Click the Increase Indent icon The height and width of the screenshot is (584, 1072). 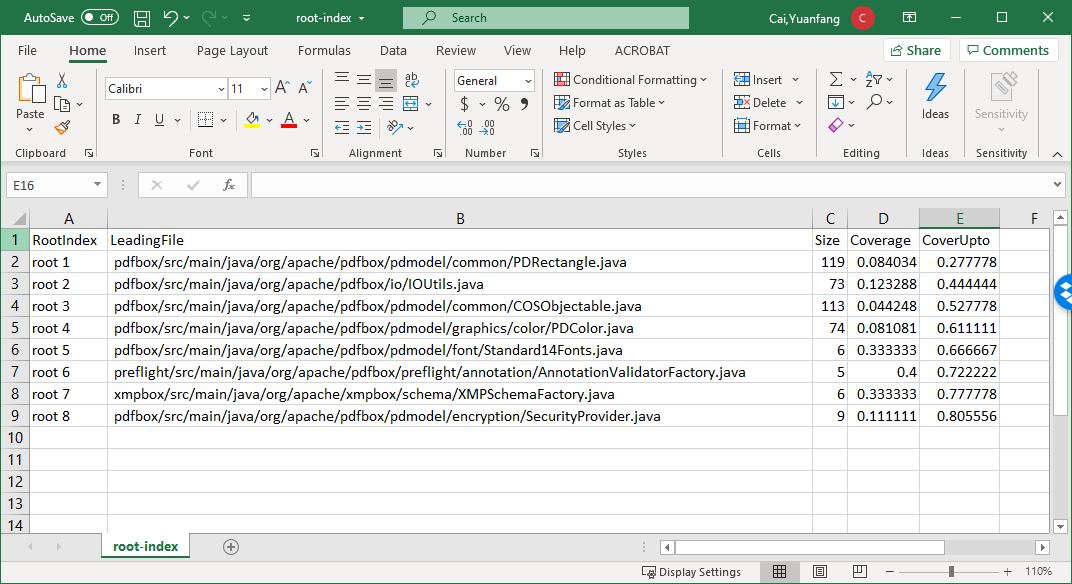pos(364,127)
